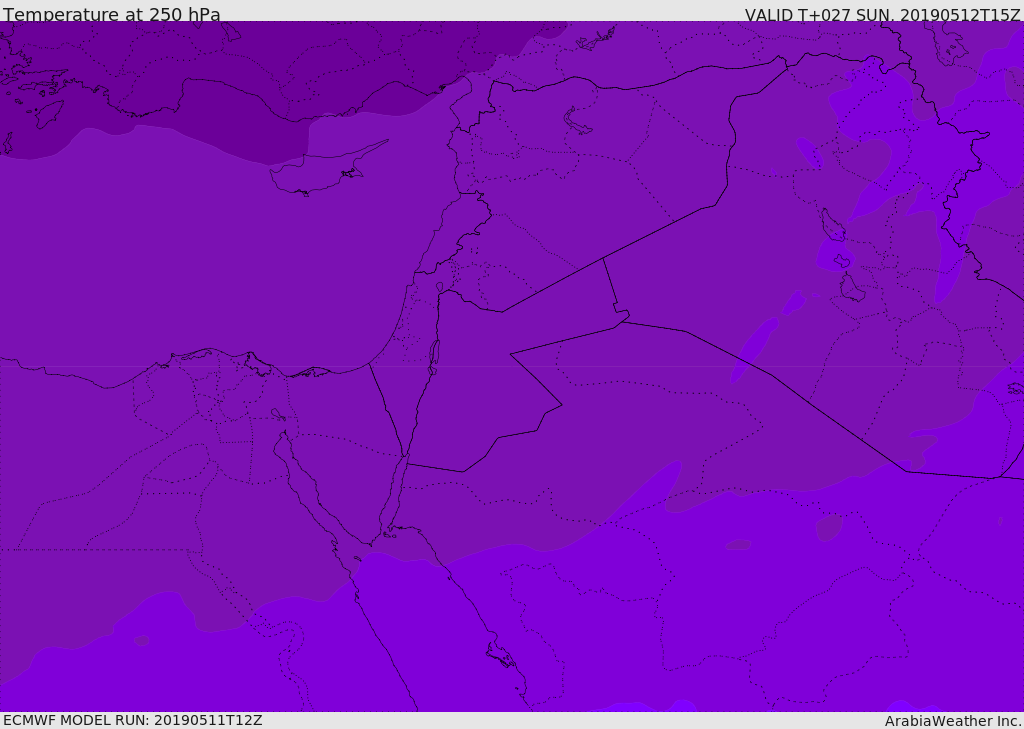This screenshot has height=729, width=1024.
Task: Click the 'ArabiaWeather Inc.' credit text
Action: (x=952, y=721)
